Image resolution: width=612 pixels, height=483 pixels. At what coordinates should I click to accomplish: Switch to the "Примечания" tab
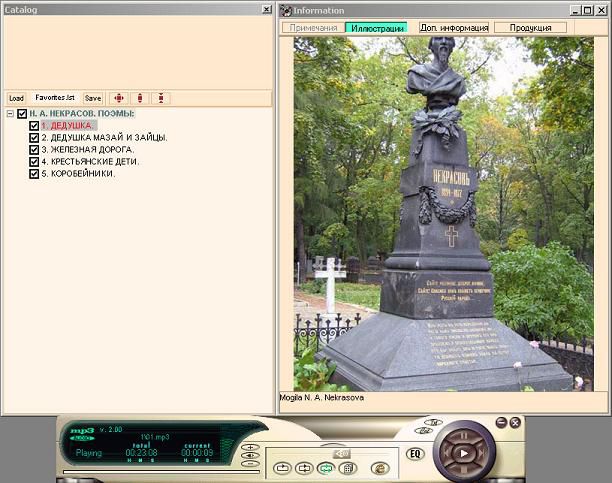[x=314, y=28]
